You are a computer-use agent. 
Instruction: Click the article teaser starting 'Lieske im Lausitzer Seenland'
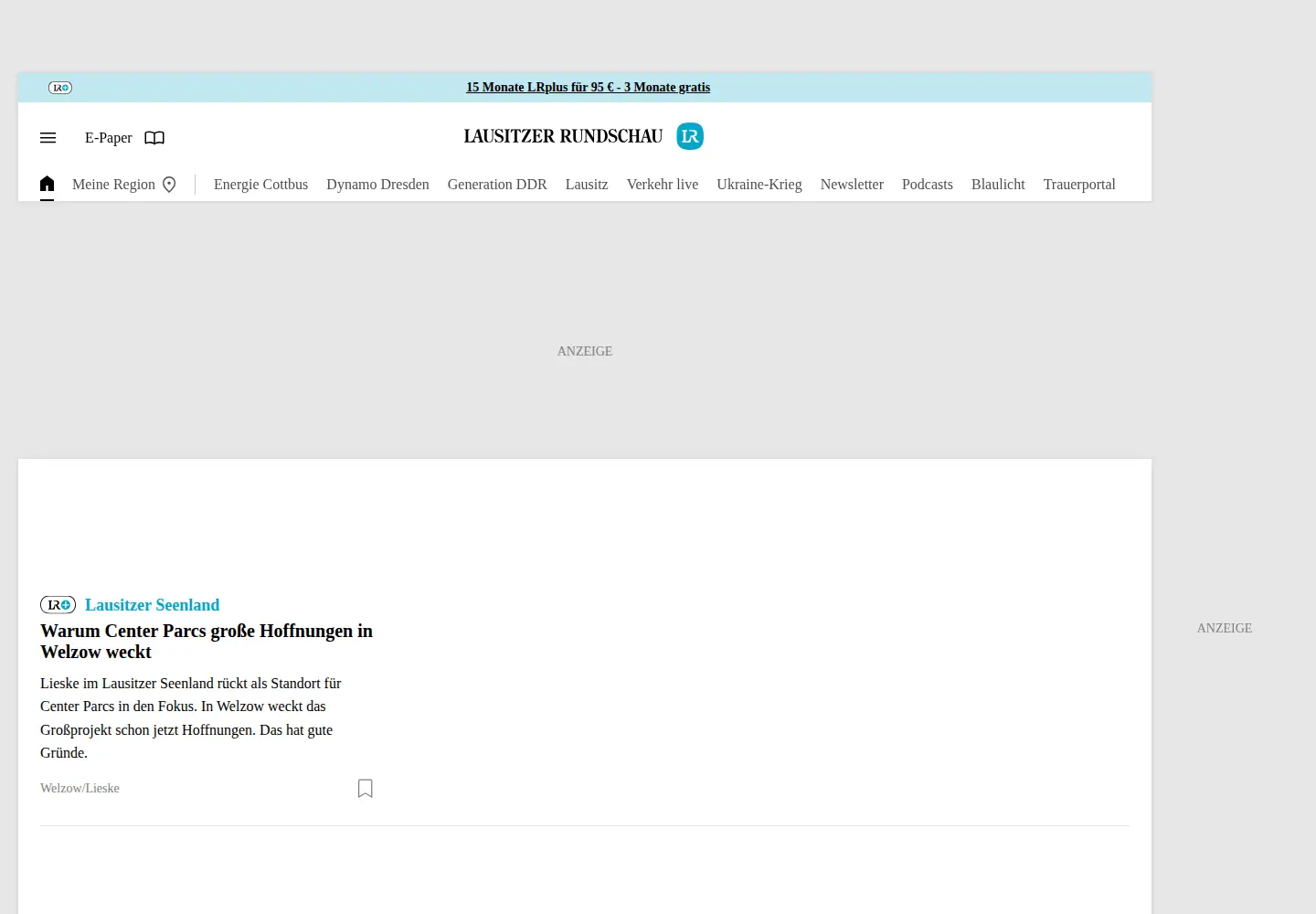(x=191, y=718)
